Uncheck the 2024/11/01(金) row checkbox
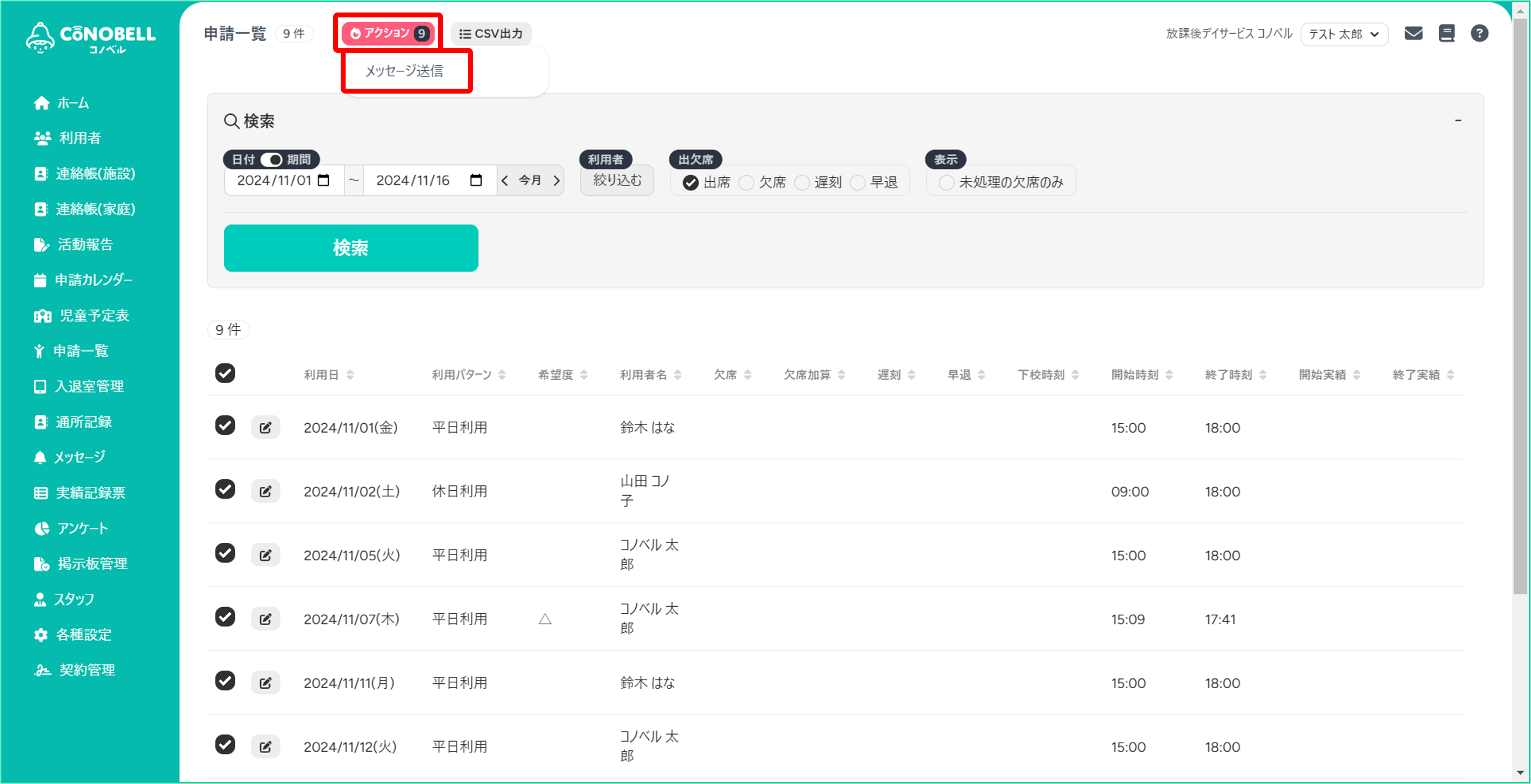 pos(225,425)
